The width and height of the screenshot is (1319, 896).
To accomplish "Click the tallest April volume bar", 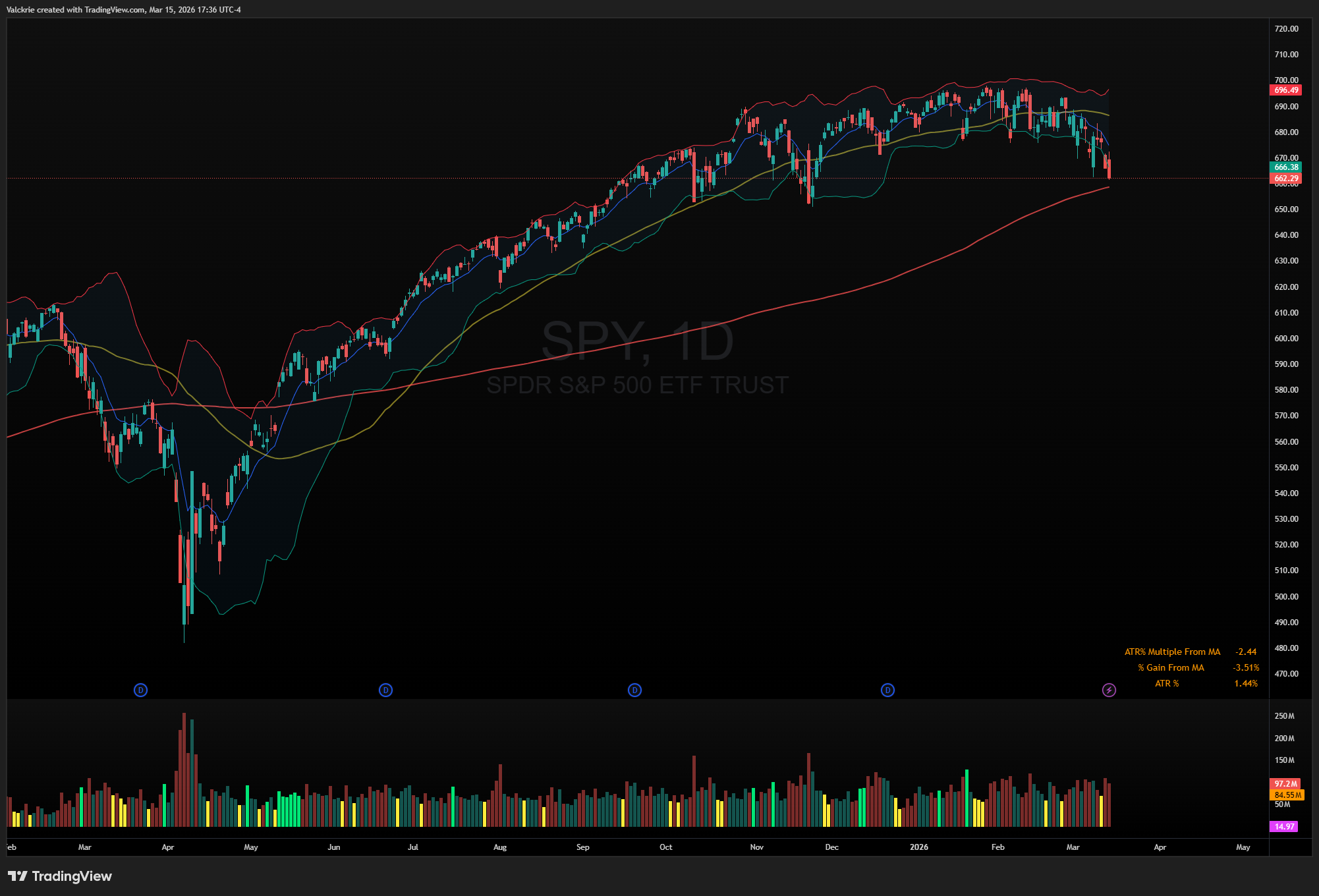I will coord(184,770).
